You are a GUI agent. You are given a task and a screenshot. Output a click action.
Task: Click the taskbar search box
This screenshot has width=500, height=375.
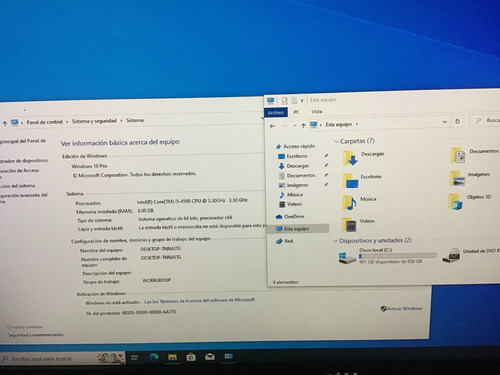(x=63, y=359)
